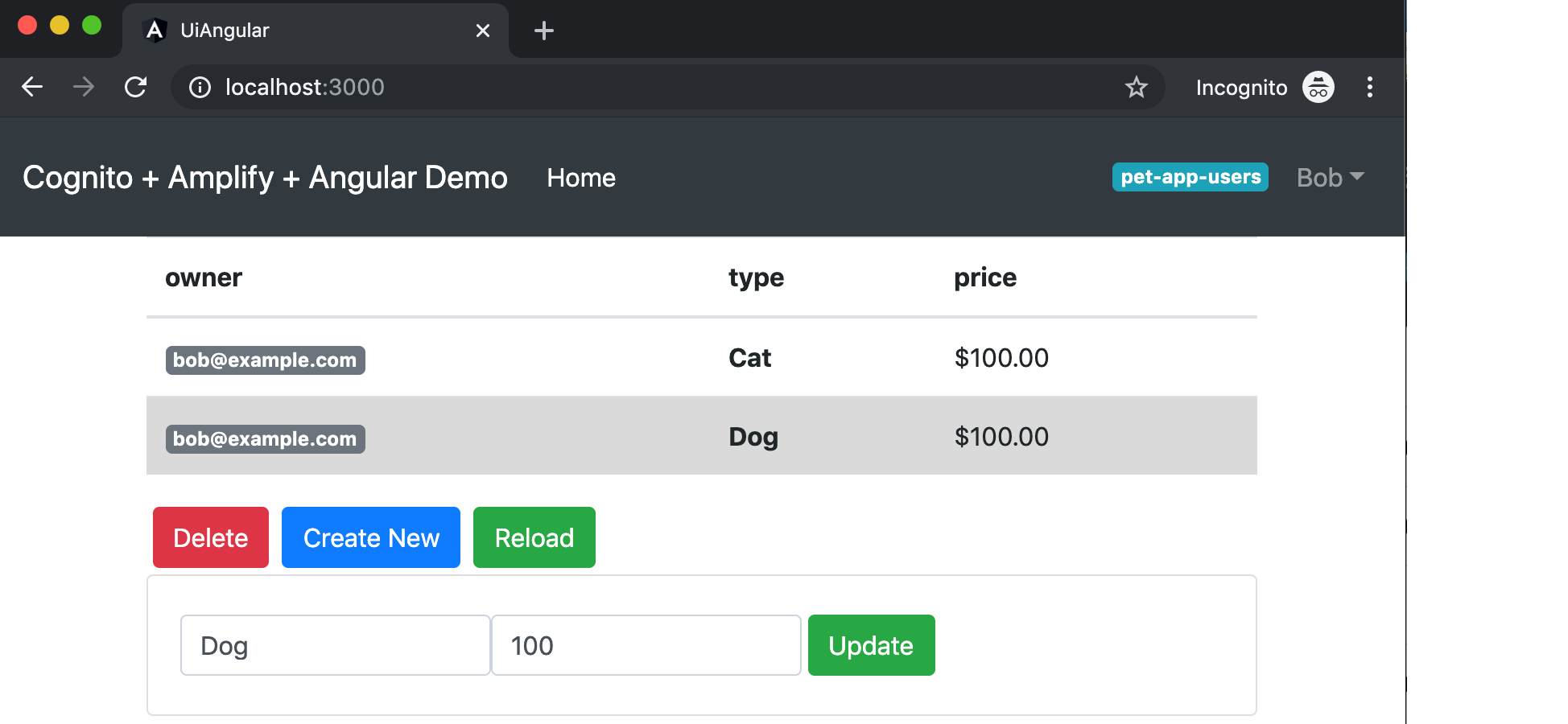Open Chrome's three-dot menu
The image size is (1568, 724).
click(1370, 88)
